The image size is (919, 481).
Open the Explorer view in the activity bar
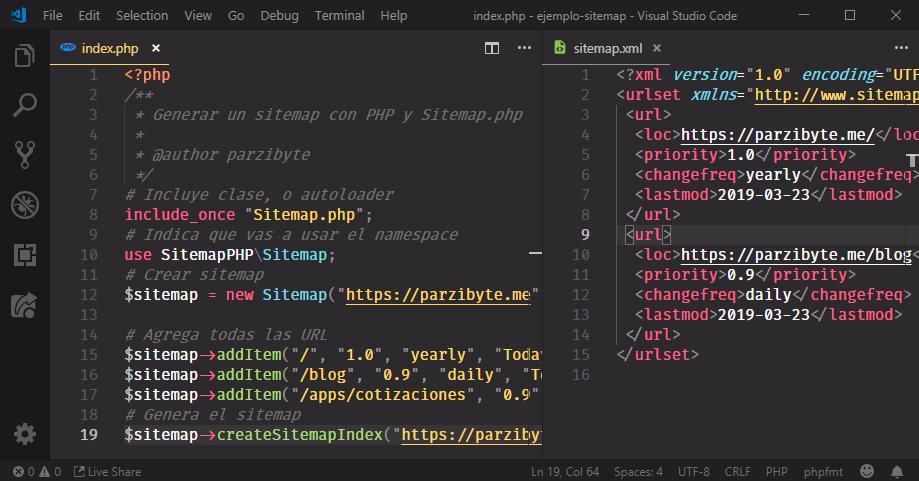(x=25, y=56)
